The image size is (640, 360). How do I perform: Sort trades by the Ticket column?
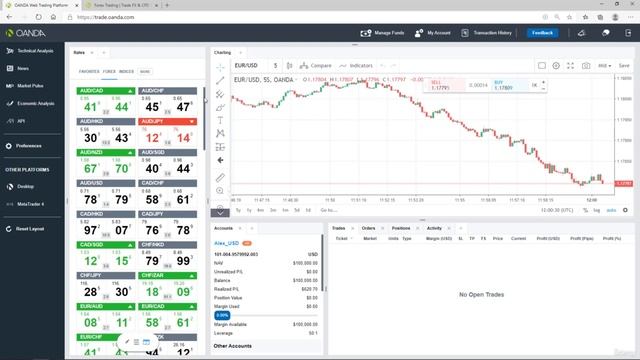click(x=341, y=238)
